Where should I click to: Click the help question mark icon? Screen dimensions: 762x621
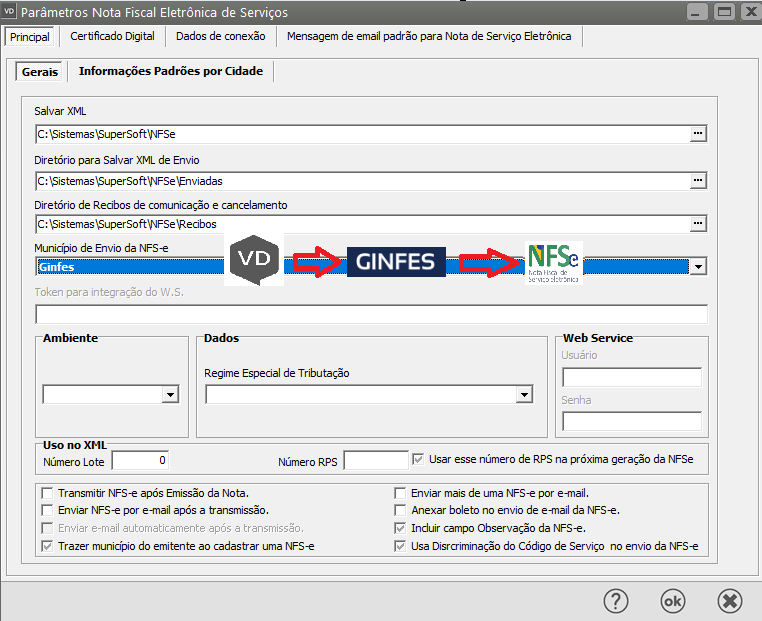click(615, 600)
